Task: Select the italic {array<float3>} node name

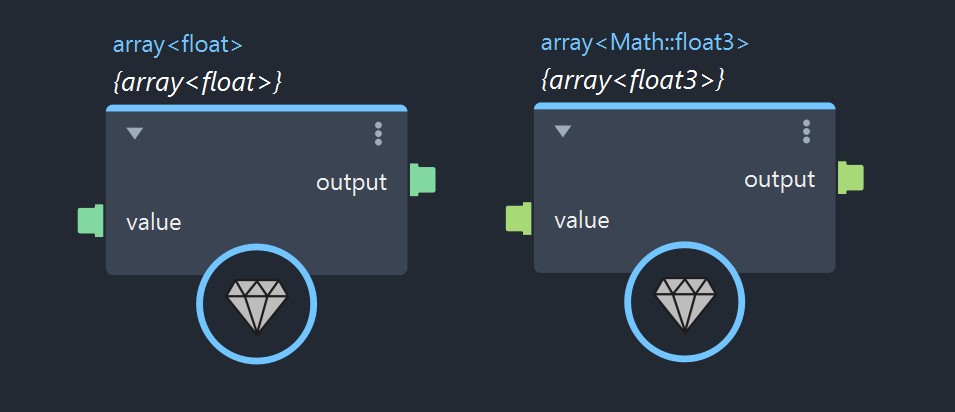Action: click(x=632, y=80)
